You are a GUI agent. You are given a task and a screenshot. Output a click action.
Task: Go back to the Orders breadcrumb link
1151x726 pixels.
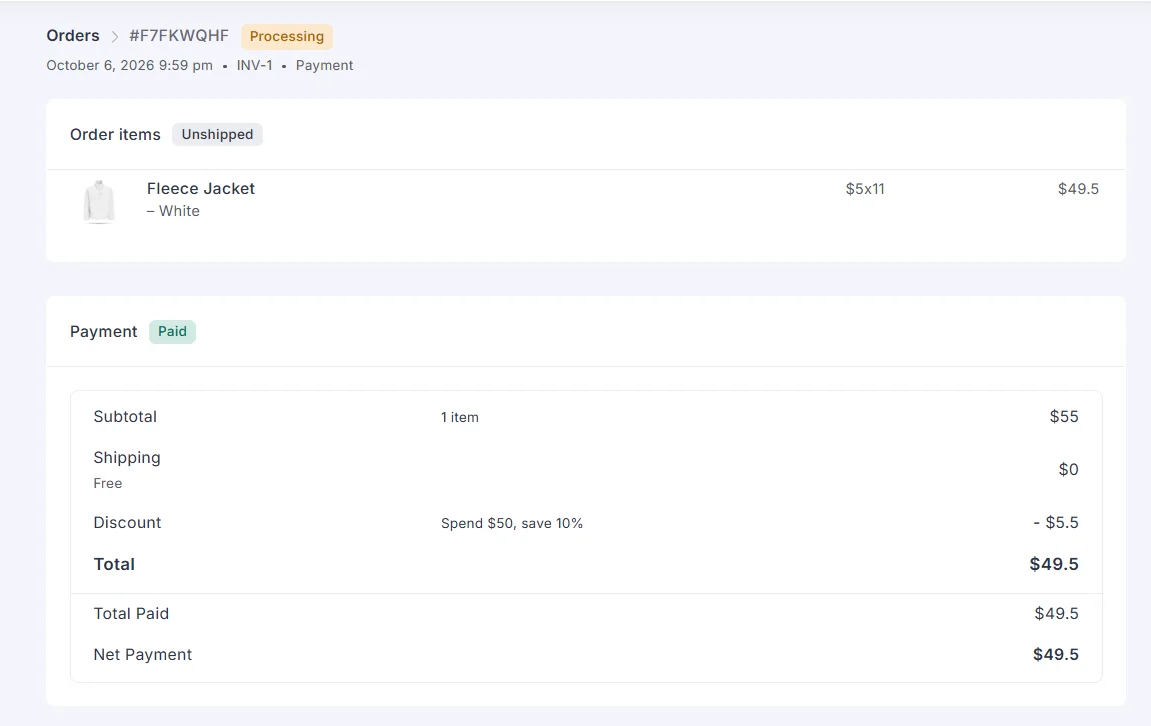(x=73, y=36)
